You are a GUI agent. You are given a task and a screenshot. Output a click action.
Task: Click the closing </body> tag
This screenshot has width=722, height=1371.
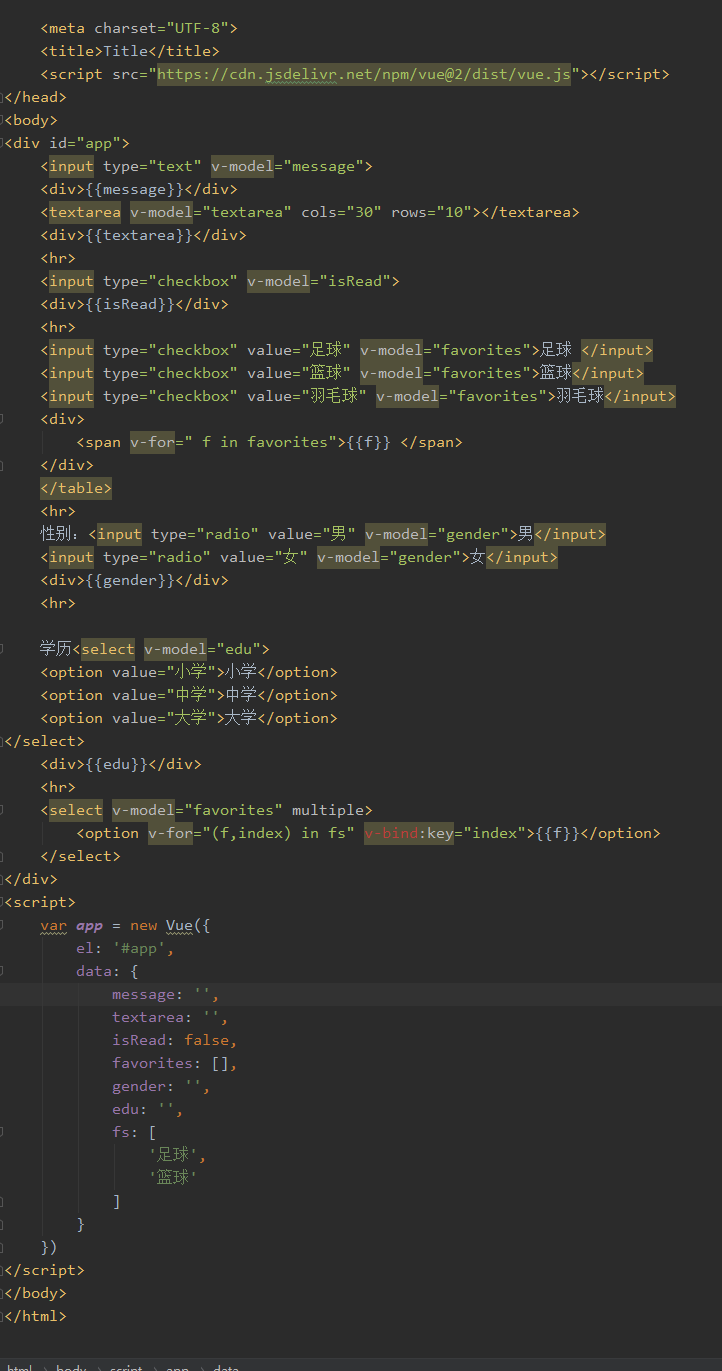point(35,1293)
